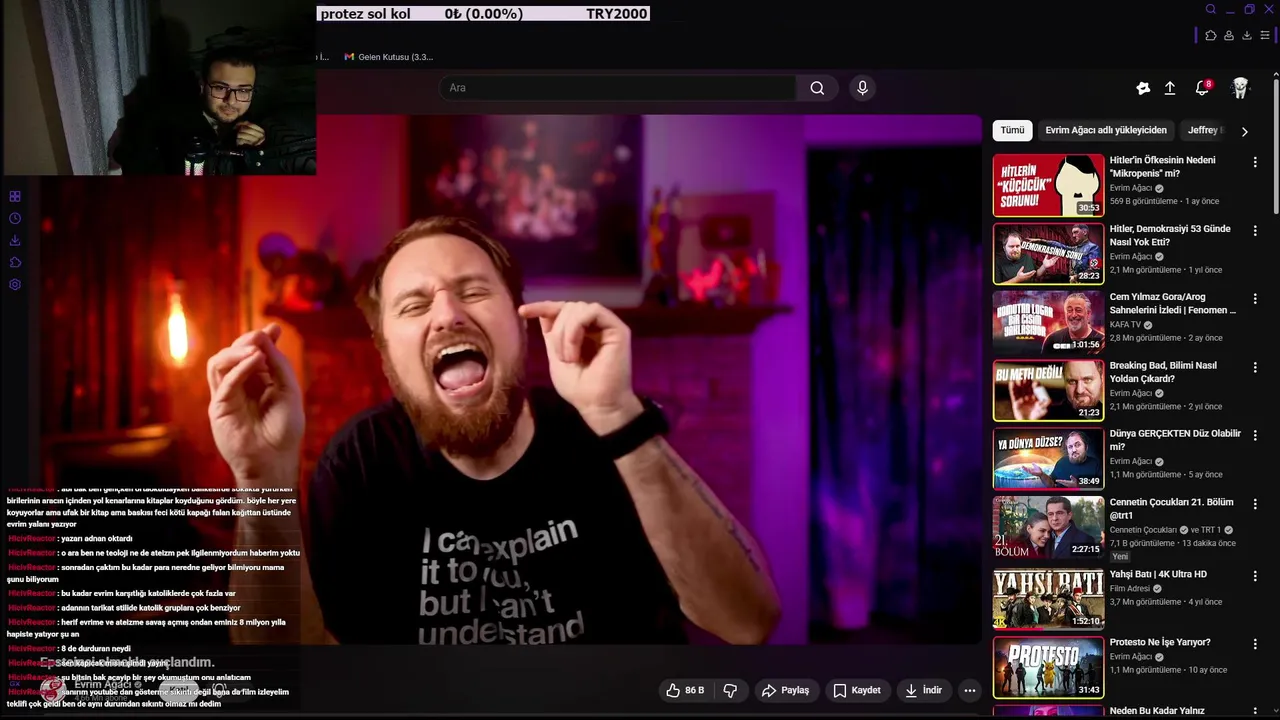Click the red 8 notification badge
1280x720 pixels.
click(x=1208, y=84)
